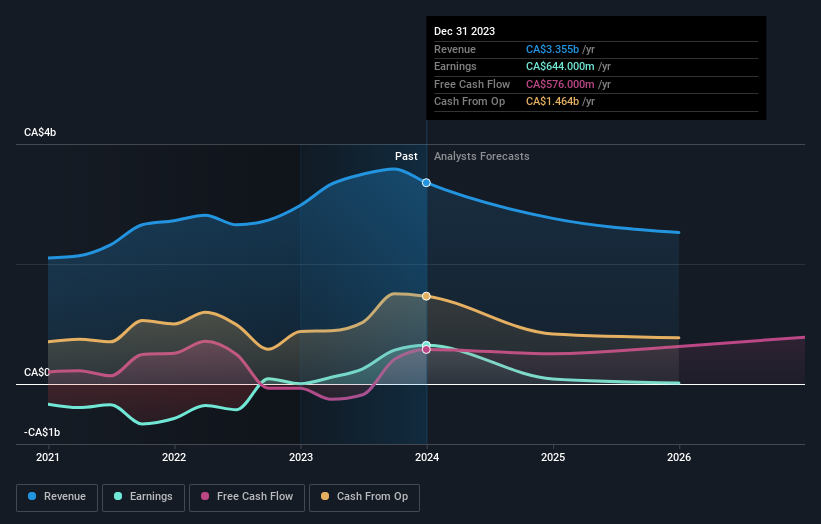Click the blue Revenue legend dot
Image resolution: width=821 pixels, height=524 pixels.
pos(32,496)
